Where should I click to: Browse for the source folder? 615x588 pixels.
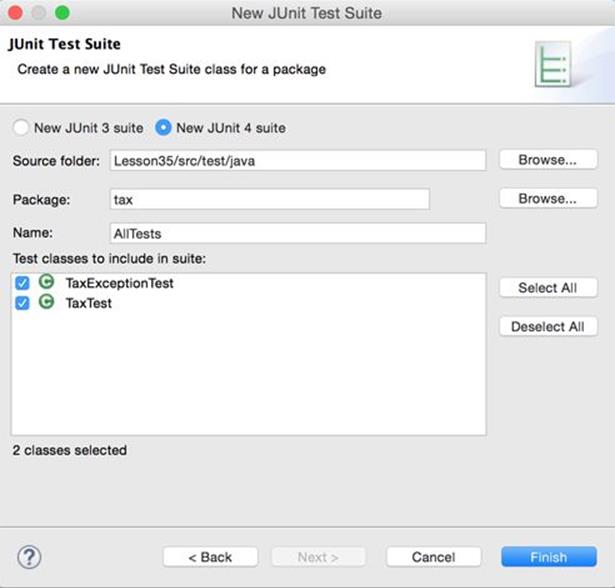click(548, 160)
